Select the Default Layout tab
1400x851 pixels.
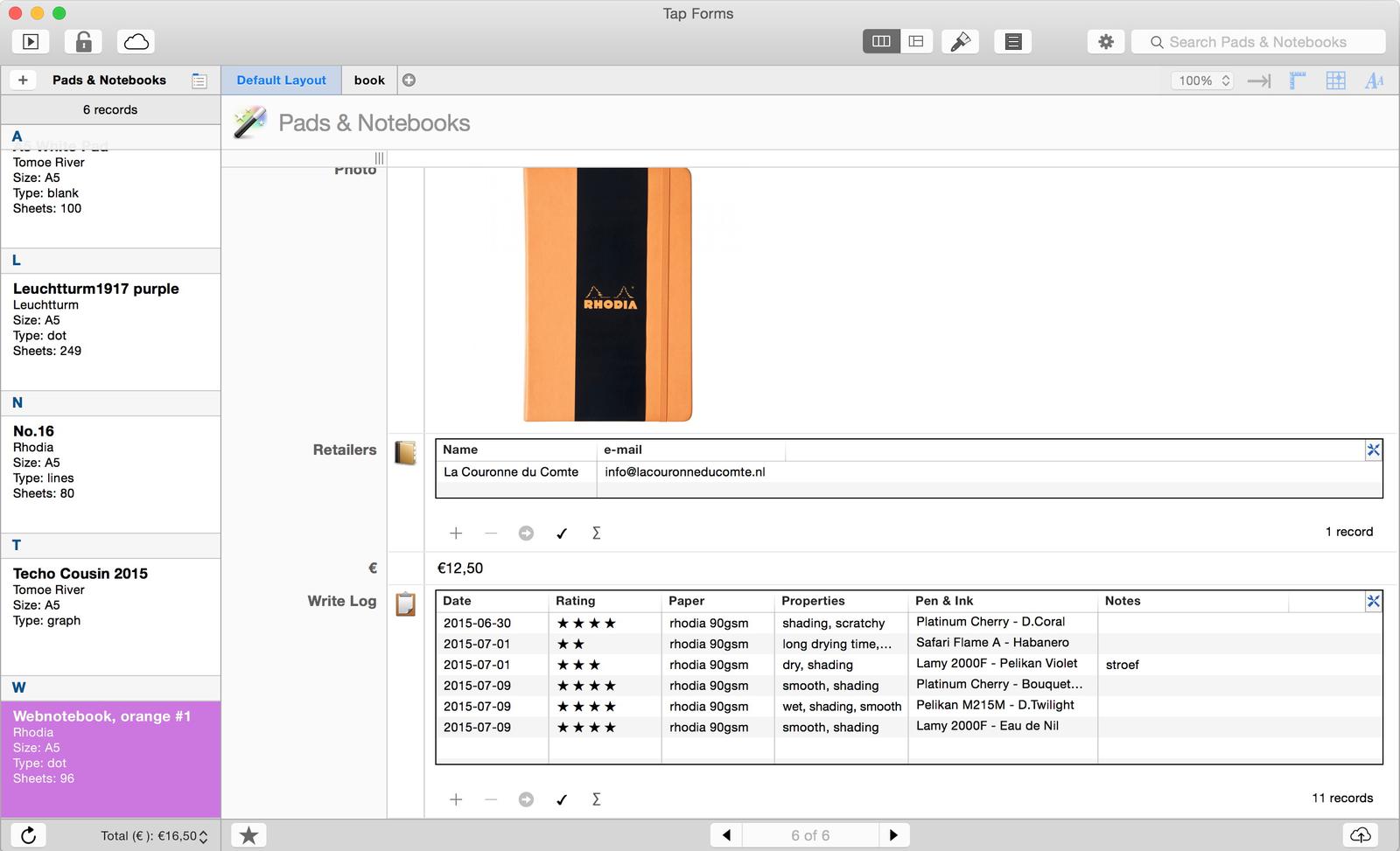281,80
